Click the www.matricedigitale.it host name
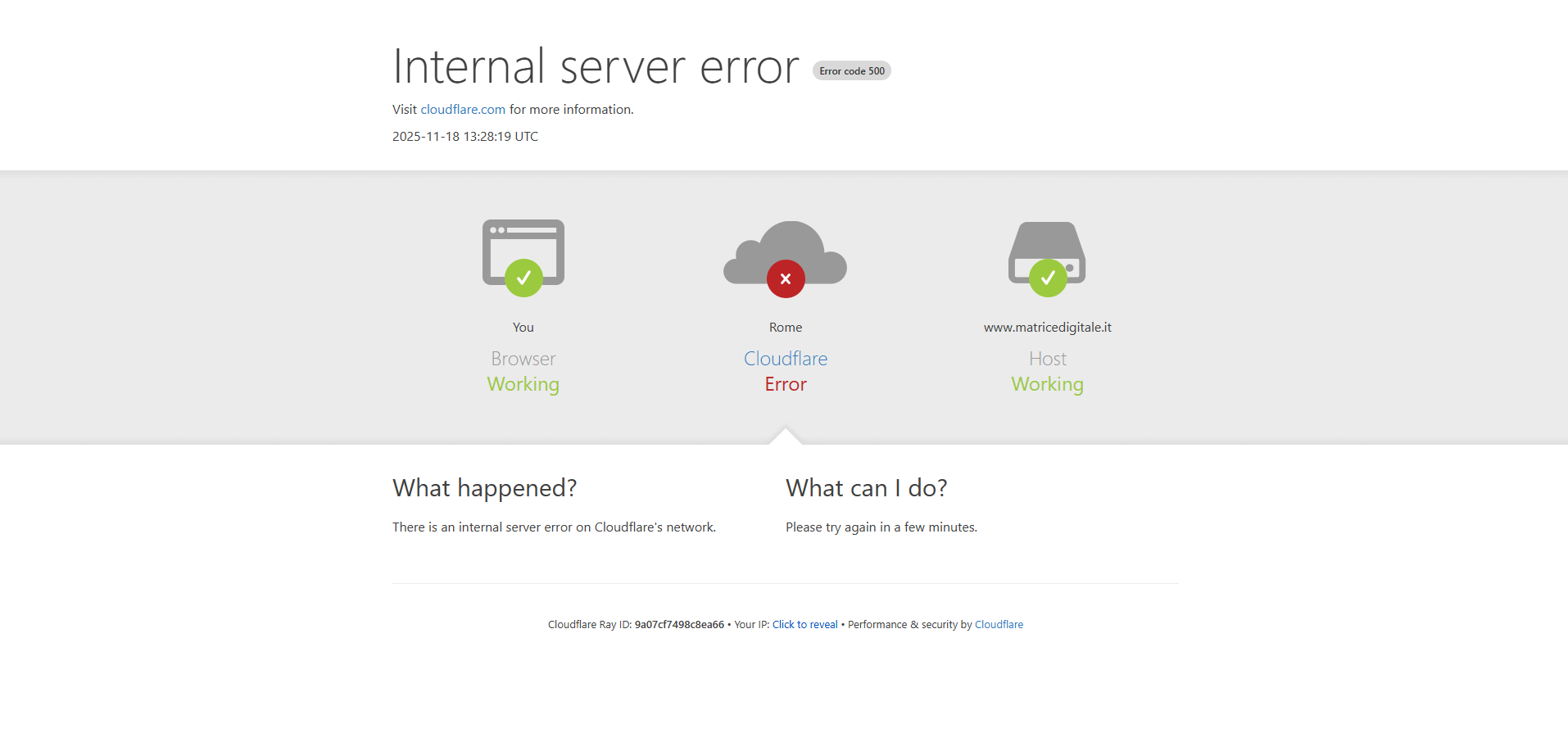1568x742 pixels. point(1047,328)
